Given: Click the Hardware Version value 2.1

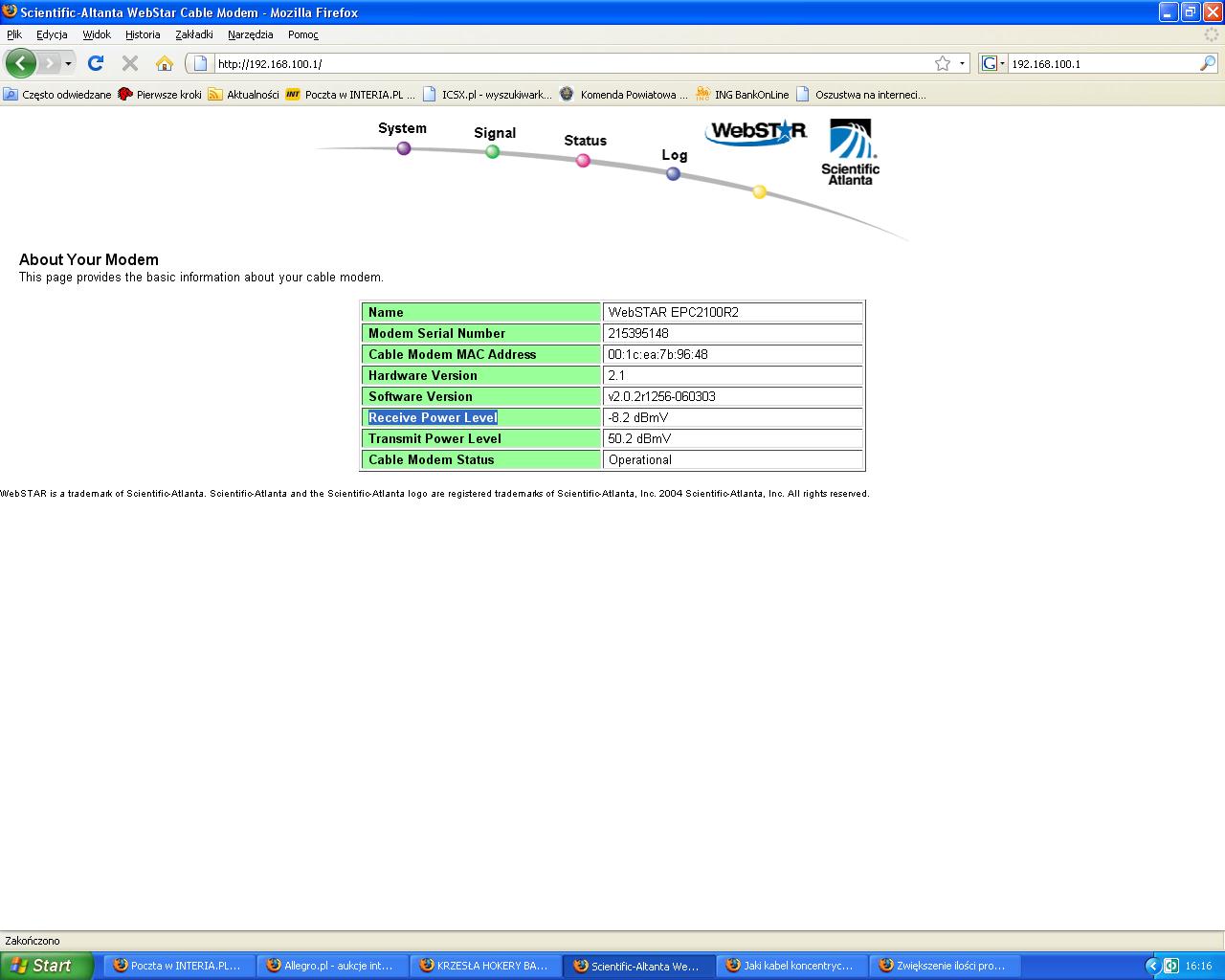Looking at the screenshot, I should (616, 375).
